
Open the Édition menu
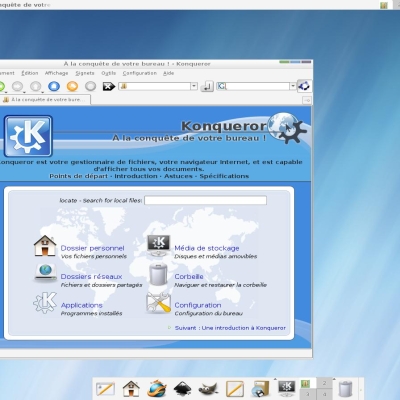(x=30, y=73)
